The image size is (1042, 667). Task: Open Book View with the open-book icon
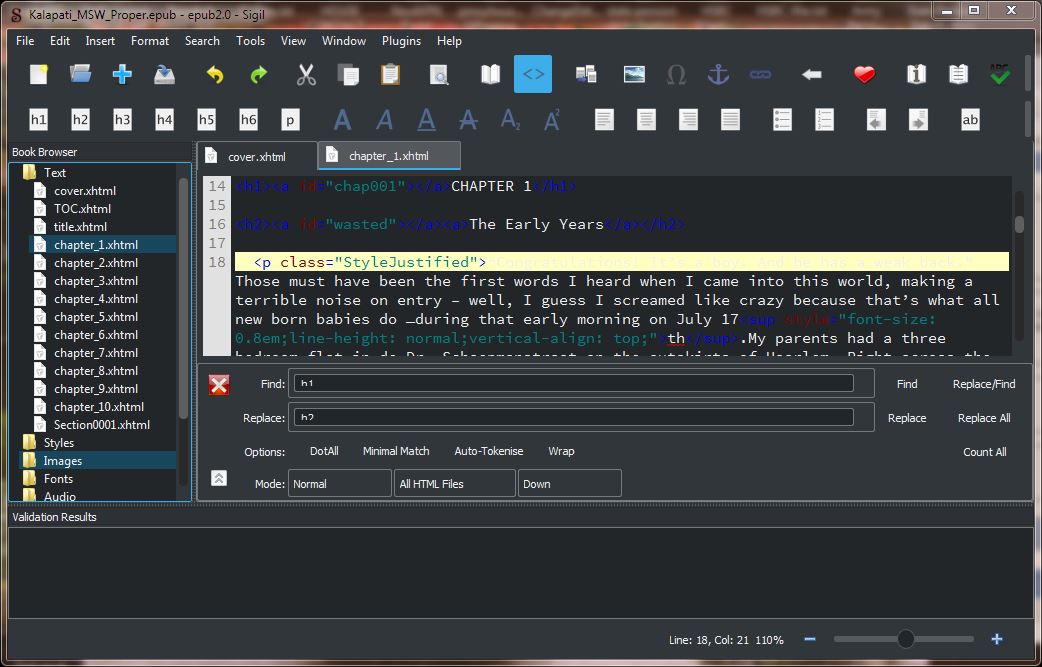click(x=490, y=75)
